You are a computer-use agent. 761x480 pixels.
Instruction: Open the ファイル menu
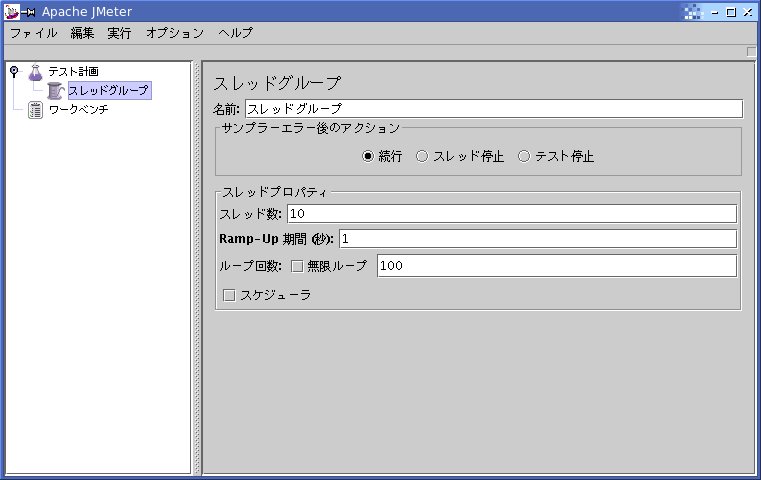tap(33, 33)
